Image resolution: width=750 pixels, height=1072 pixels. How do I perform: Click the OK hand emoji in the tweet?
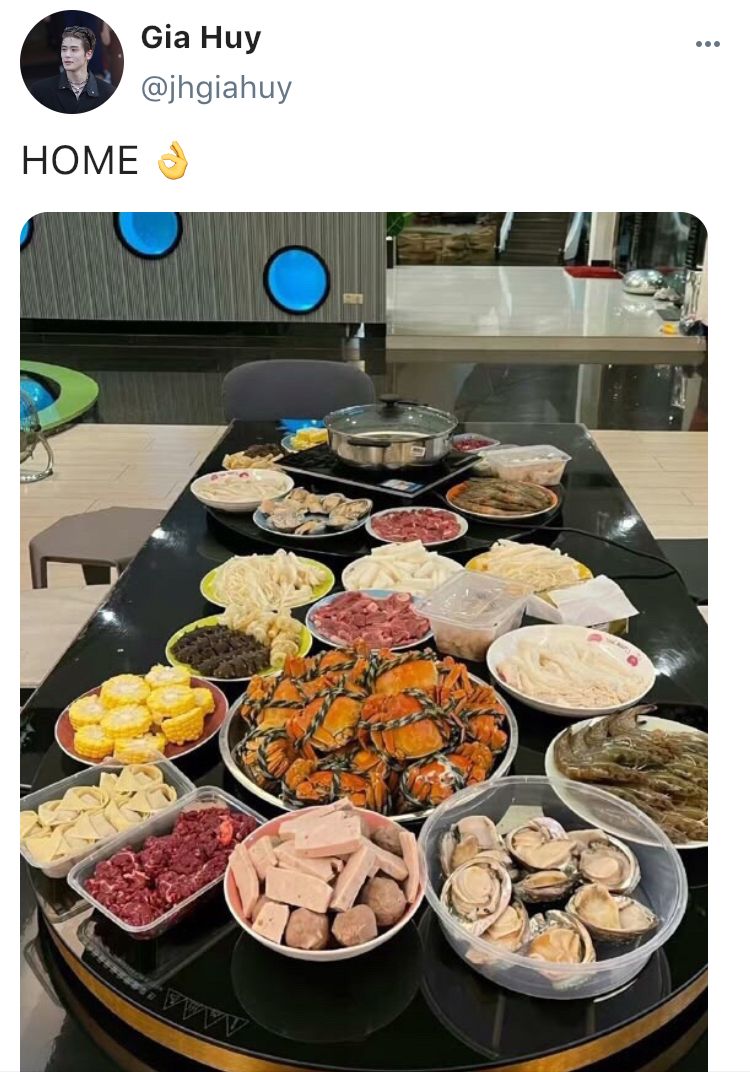(x=172, y=161)
